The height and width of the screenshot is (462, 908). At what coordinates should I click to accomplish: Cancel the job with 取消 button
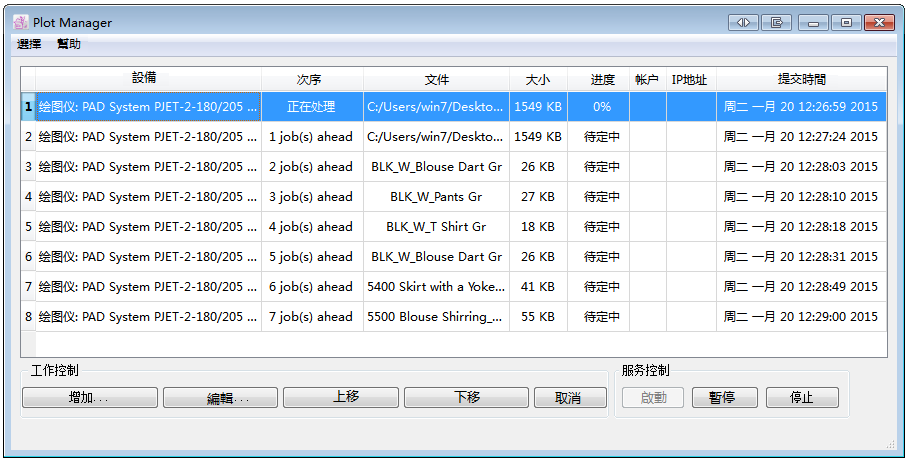coord(570,398)
